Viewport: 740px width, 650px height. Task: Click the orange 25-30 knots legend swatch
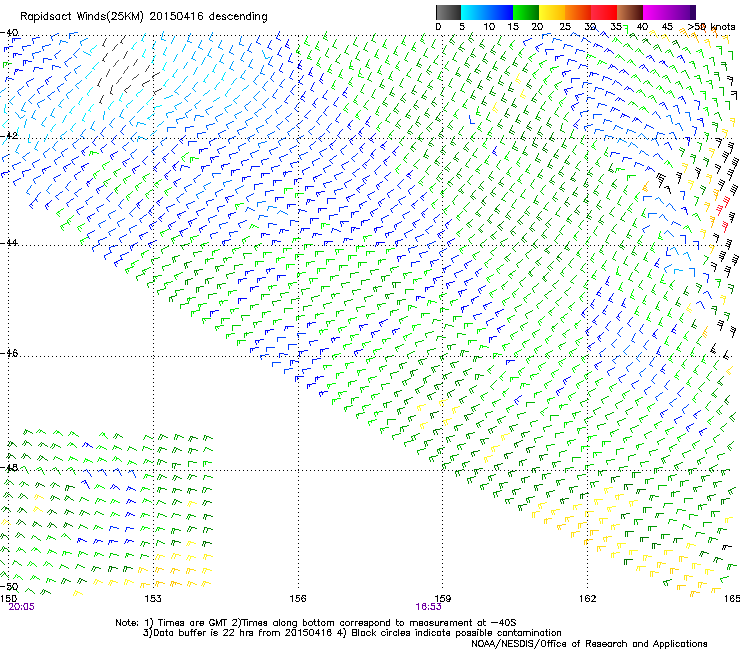coord(578,12)
